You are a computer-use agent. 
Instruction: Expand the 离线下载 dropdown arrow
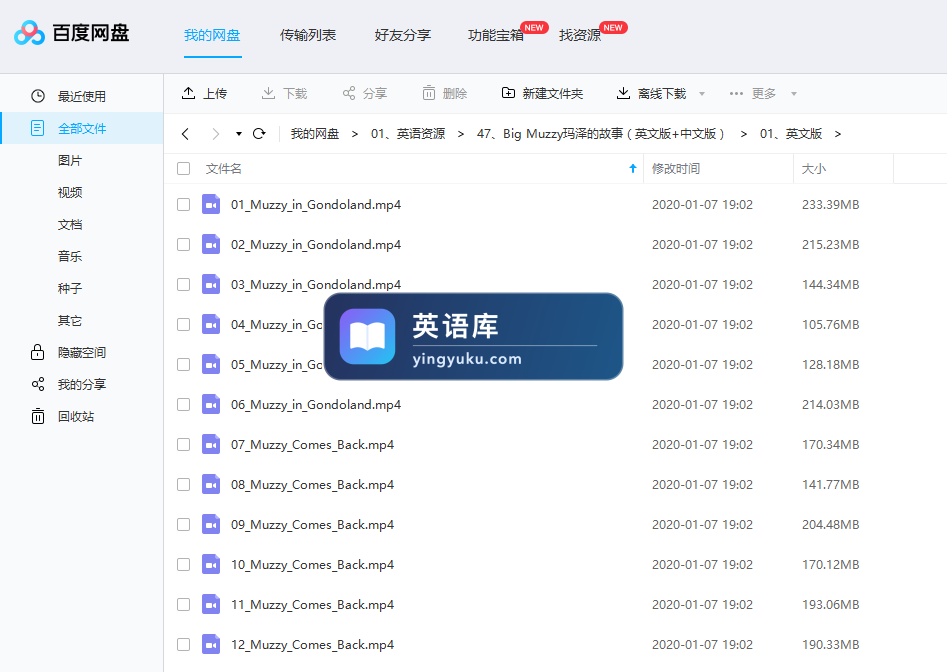(702, 94)
